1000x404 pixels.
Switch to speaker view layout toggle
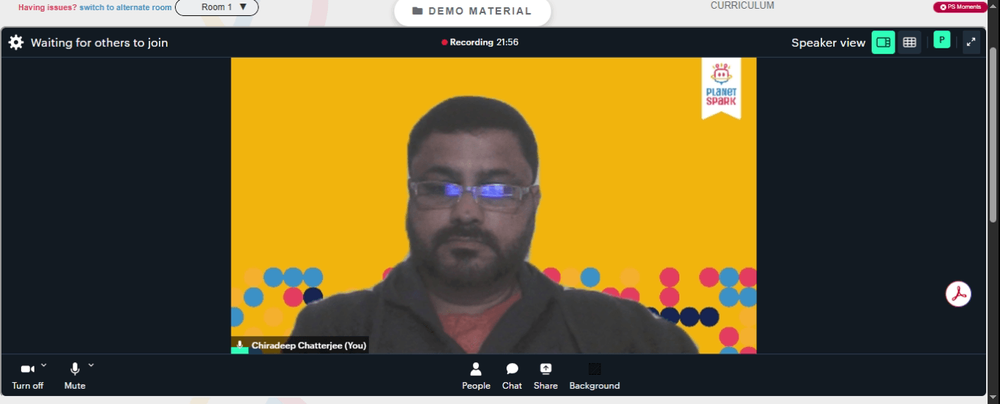tap(883, 42)
